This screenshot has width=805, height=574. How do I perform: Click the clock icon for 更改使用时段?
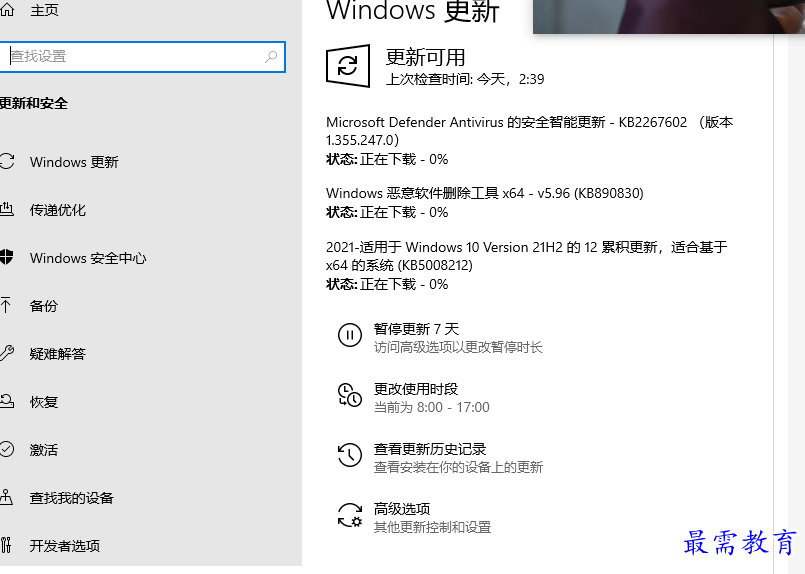pyautogui.click(x=350, y=395)
